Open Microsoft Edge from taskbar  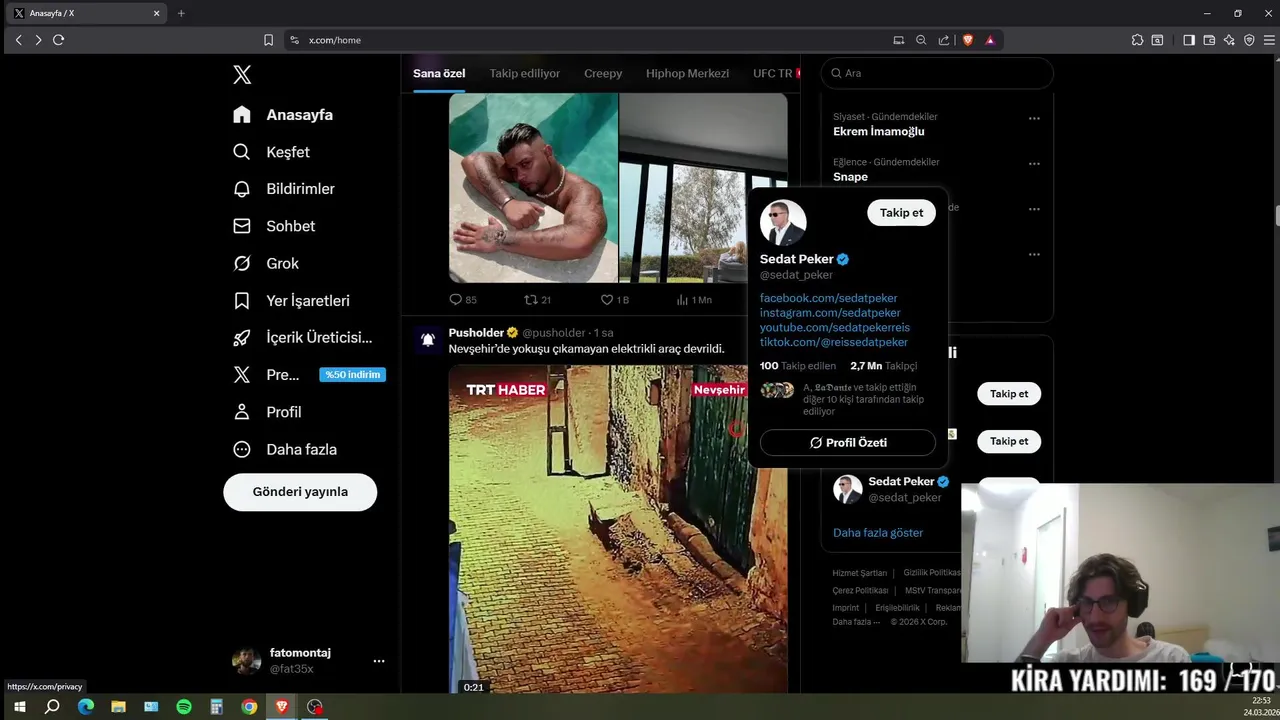86,707
